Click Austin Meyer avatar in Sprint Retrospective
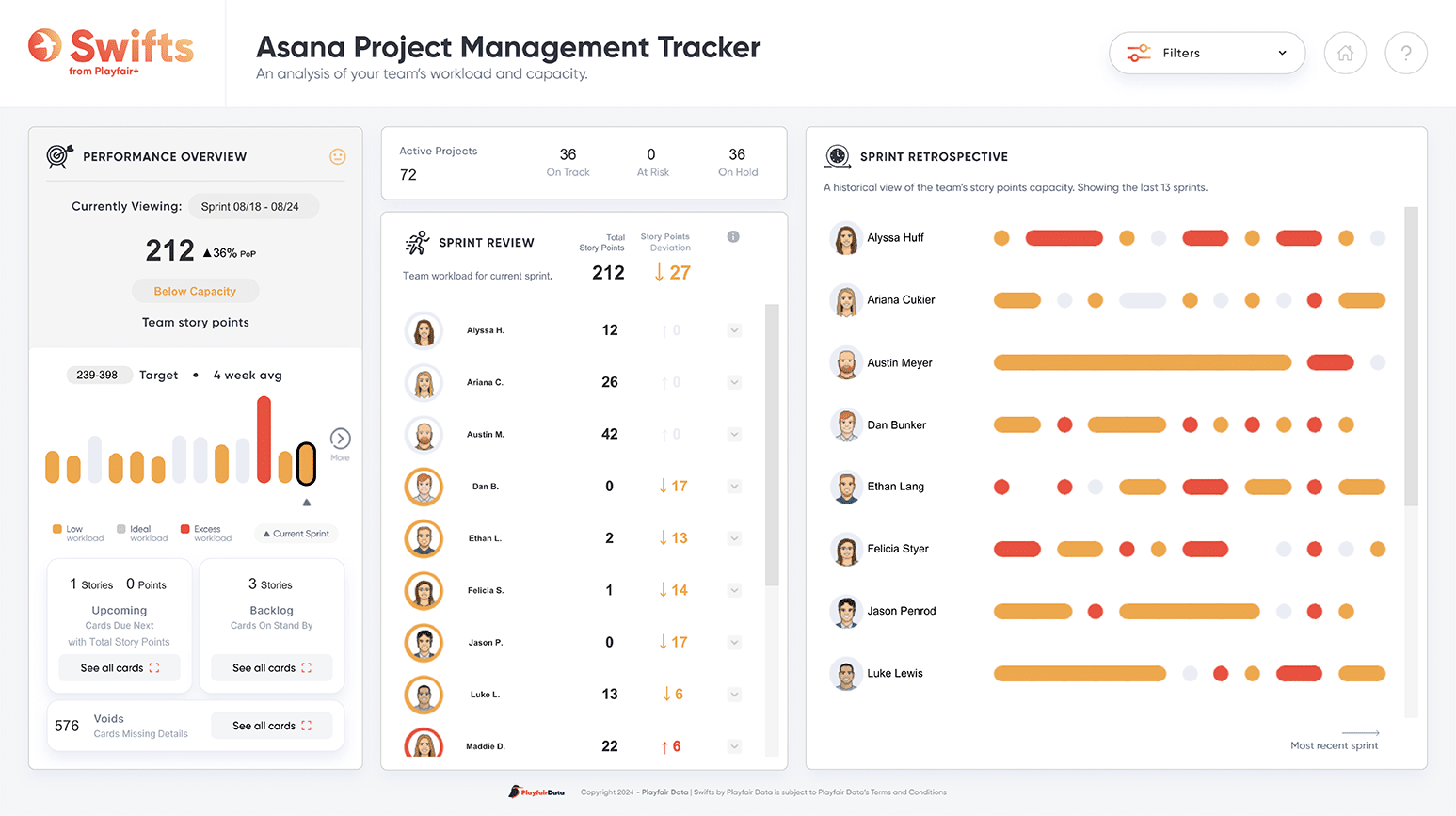This screenshot has height=816, width=1456. 846,362
